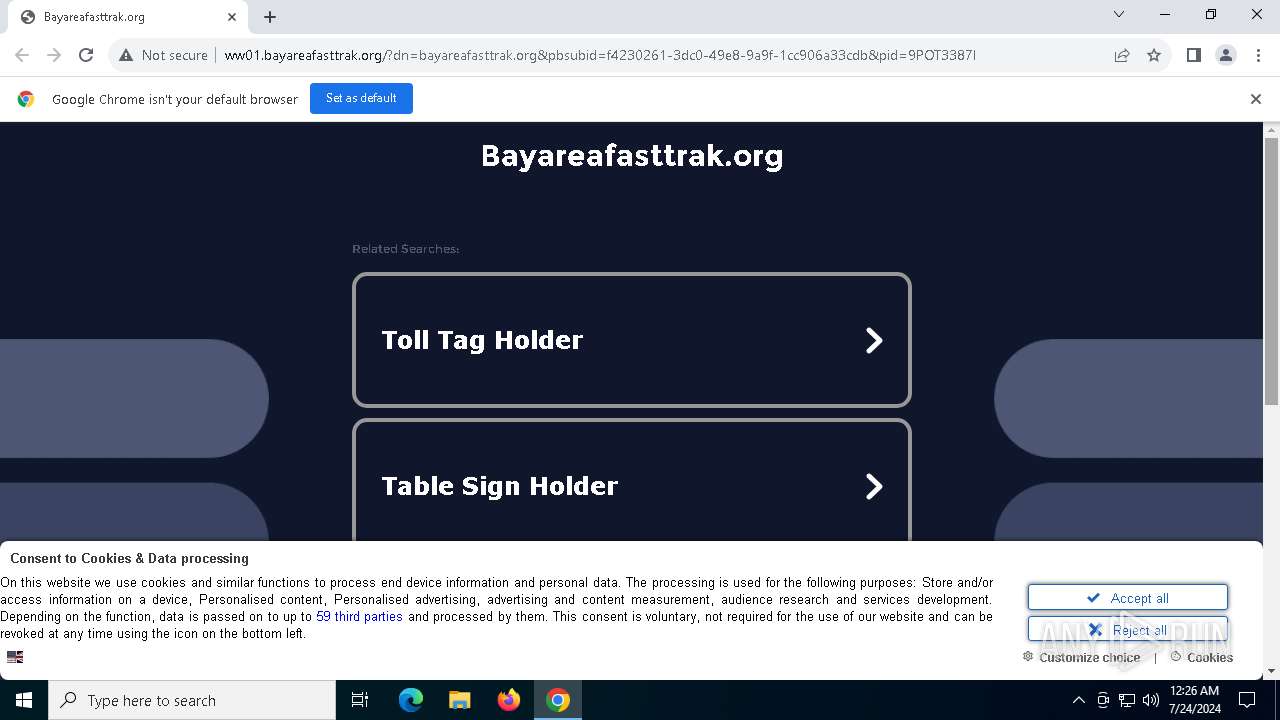Open the Toll Tag Holder related search

pyautogui.click(x=631, y=340)
